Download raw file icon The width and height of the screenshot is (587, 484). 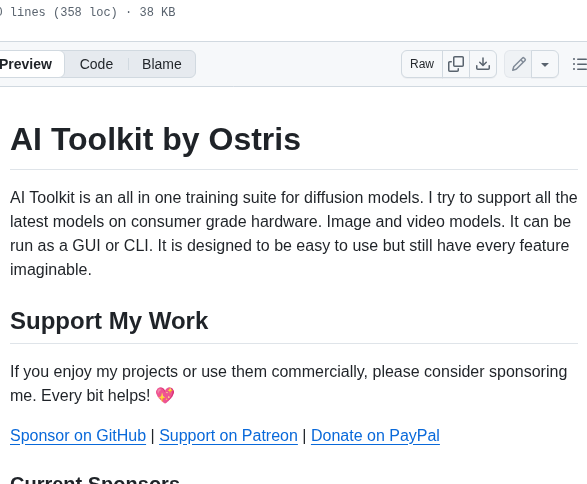click(x=483, y=64)
